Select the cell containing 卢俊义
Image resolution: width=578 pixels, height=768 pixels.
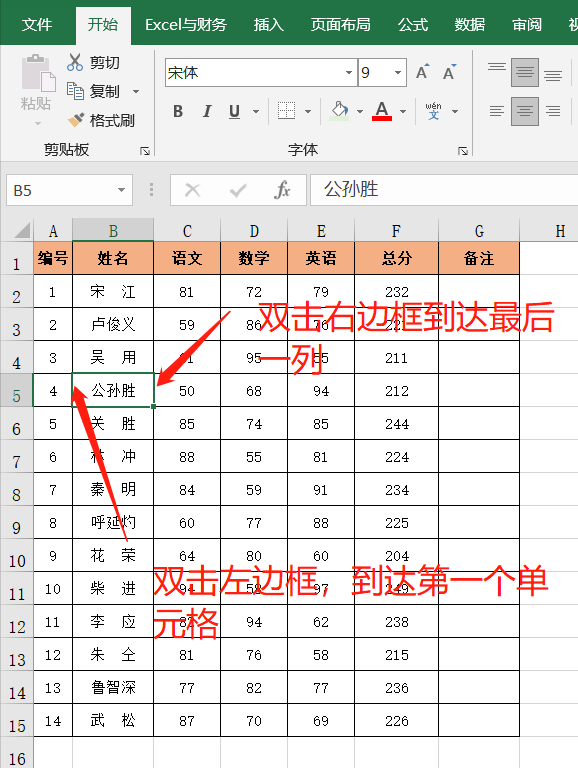pyautogui.click(x=113, y=324)
